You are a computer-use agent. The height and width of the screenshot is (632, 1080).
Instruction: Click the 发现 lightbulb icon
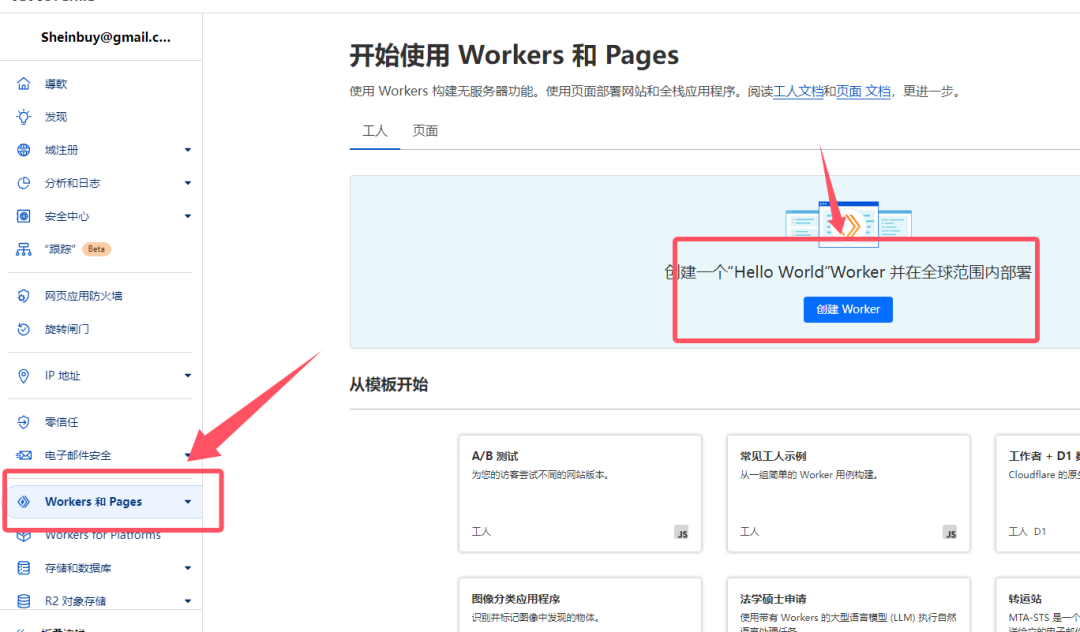click(x=23, y=117)
